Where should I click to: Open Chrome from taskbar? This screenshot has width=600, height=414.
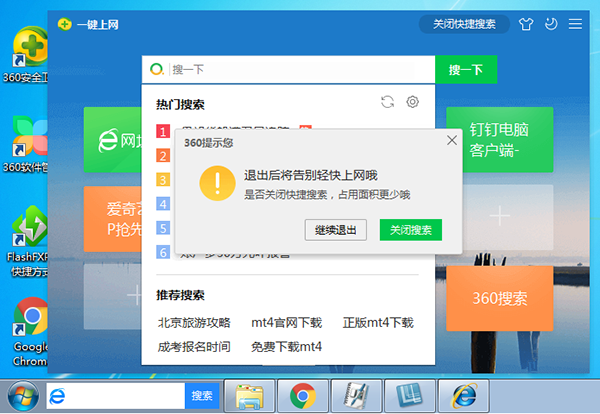pyautogui.click(x=303, y=396)
